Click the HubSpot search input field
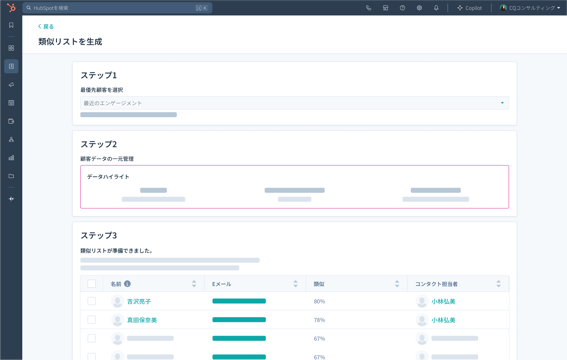The width and height of the screenshot is (567, 360). coord(117,8)
